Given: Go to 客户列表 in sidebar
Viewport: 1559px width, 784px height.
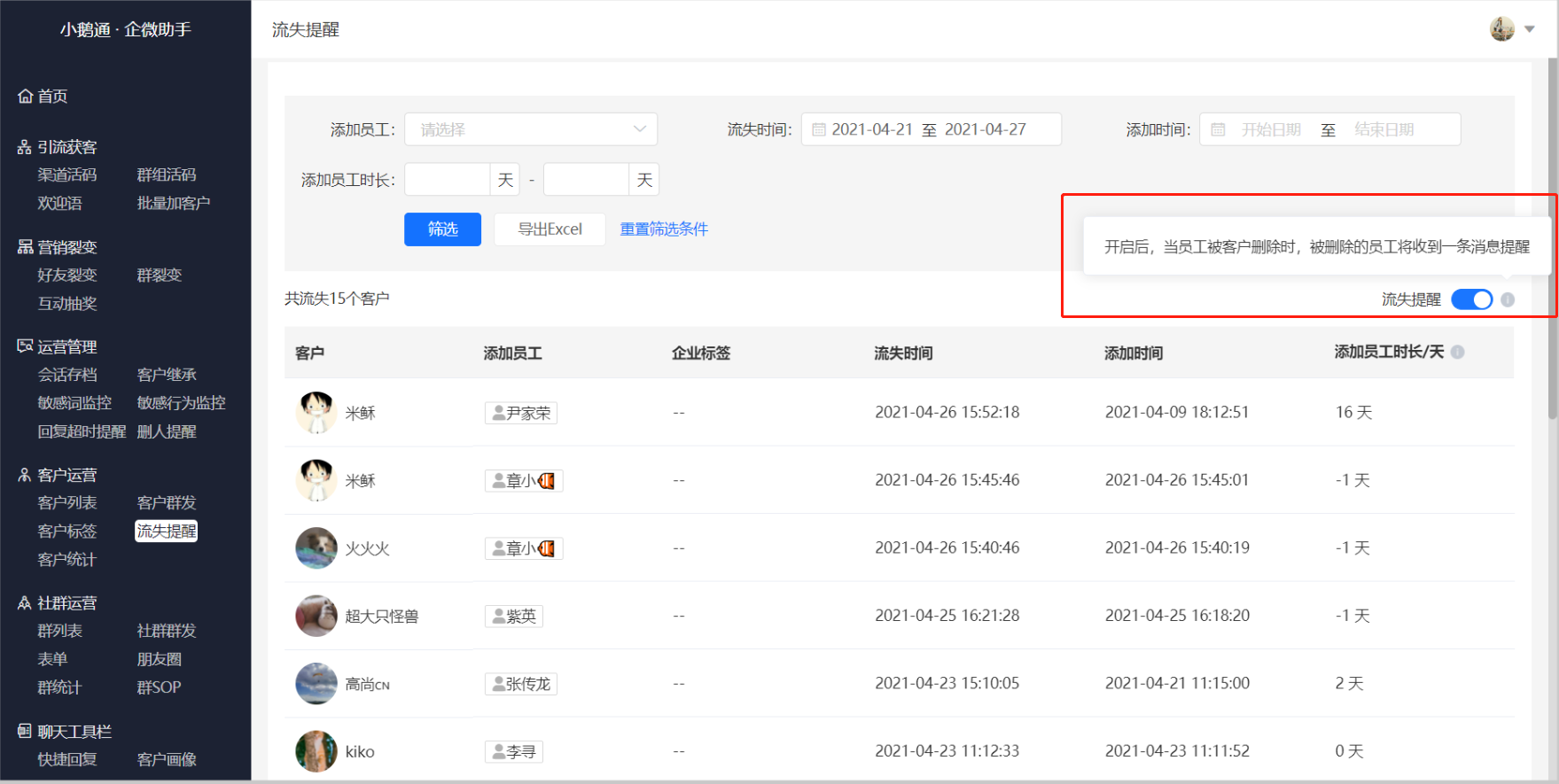Looking at the screenshot, I should click(x=67, y=503).
